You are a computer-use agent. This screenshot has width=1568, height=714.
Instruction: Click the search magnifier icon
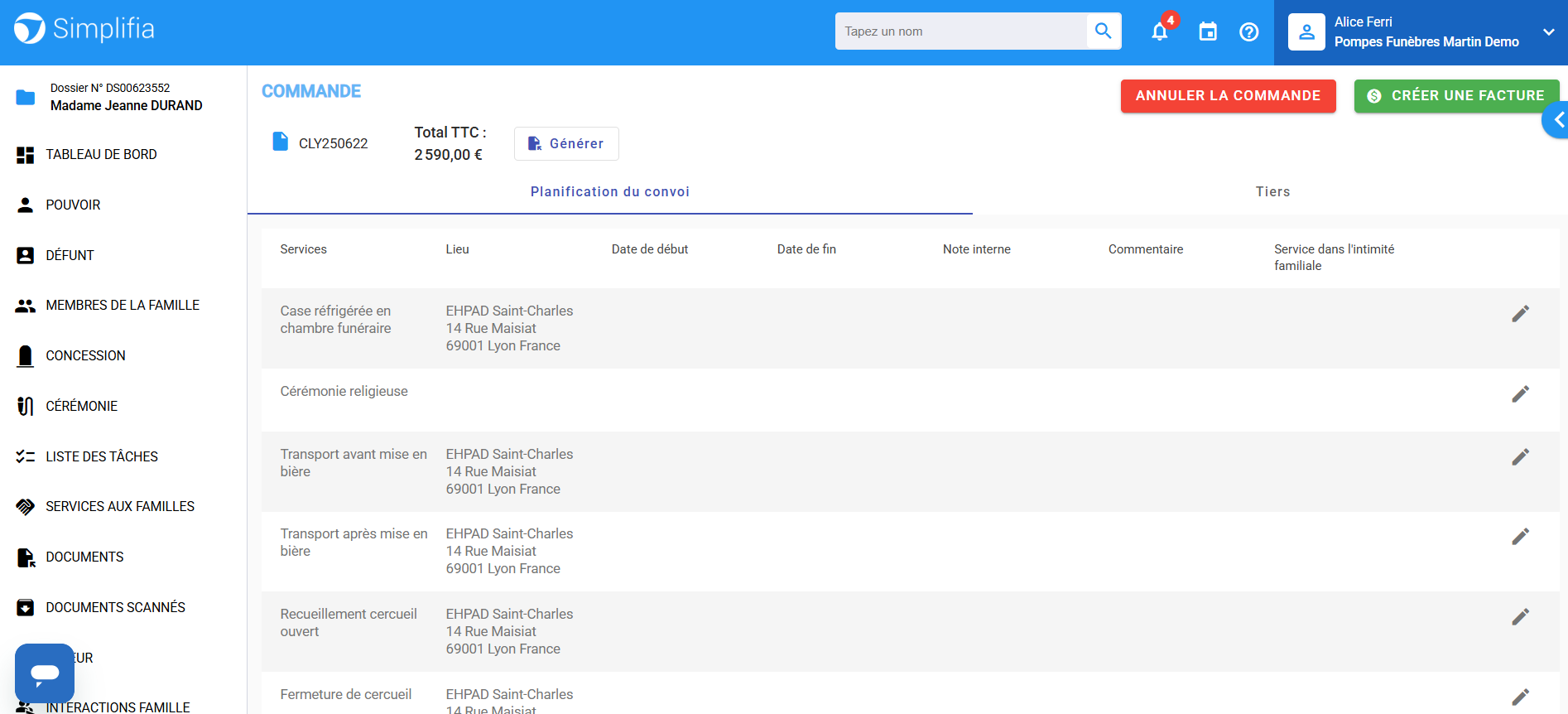pyautogui.click(x=1103, y=31)
